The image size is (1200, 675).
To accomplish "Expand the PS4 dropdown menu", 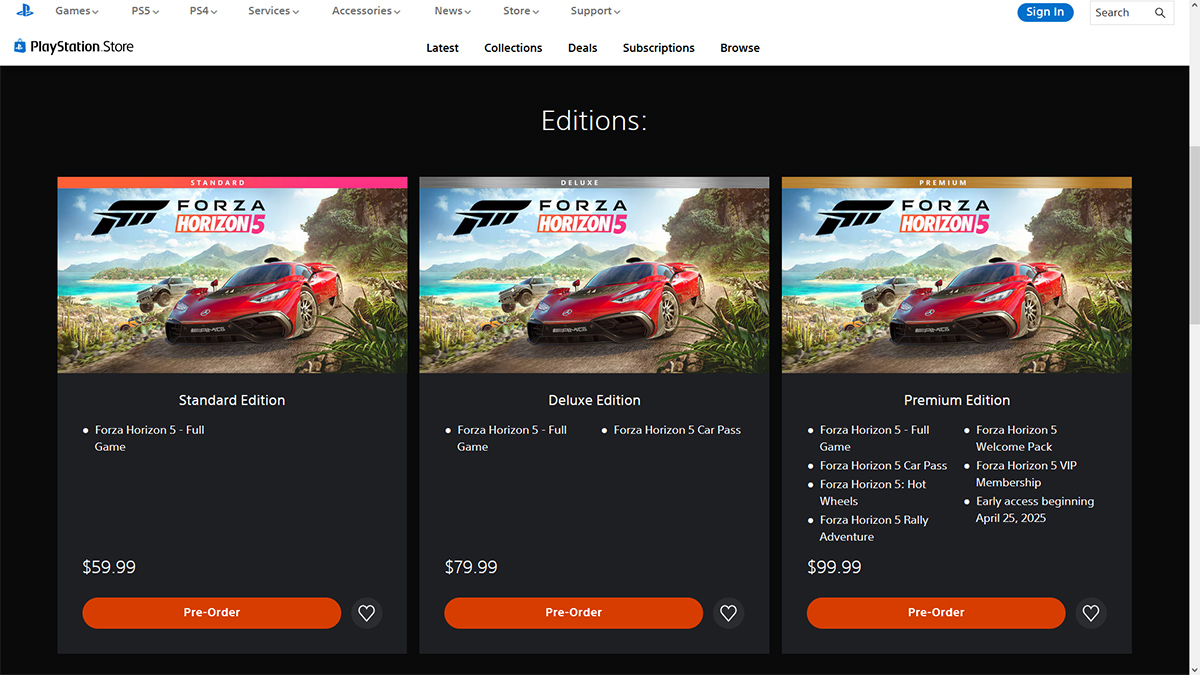I will [x=203, y=11].
